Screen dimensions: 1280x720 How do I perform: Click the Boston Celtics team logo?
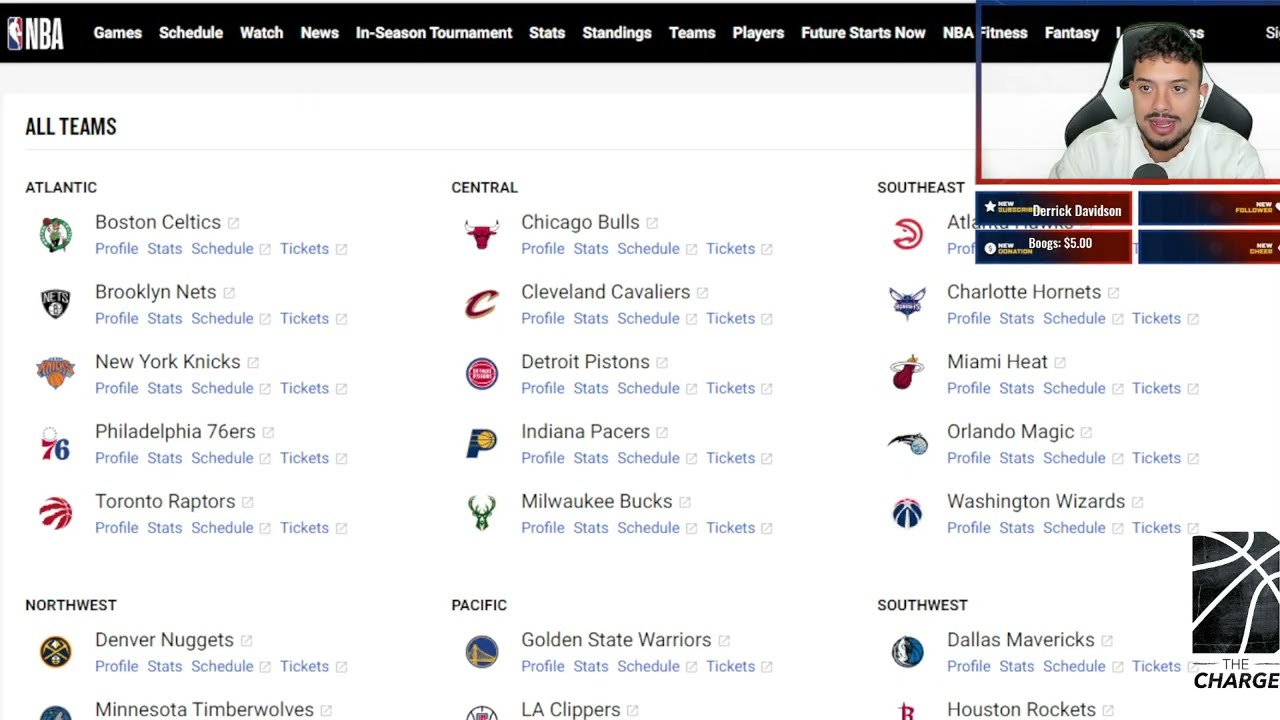[56, 234]
